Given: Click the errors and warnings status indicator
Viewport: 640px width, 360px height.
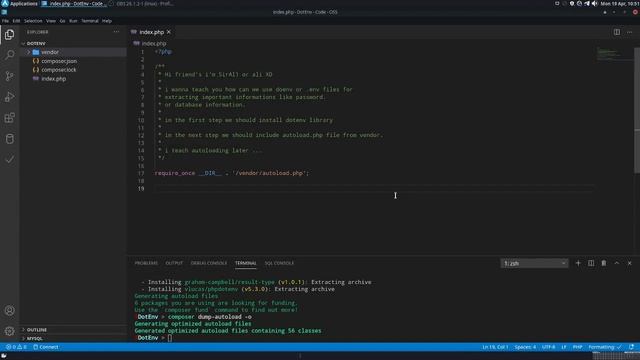Looking at the screenshot, I should (16, 347).
